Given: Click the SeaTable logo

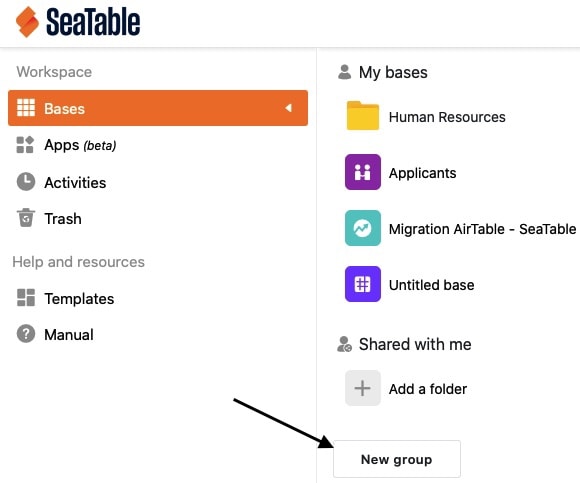Looking at the screenshot, I should point(78,22).
